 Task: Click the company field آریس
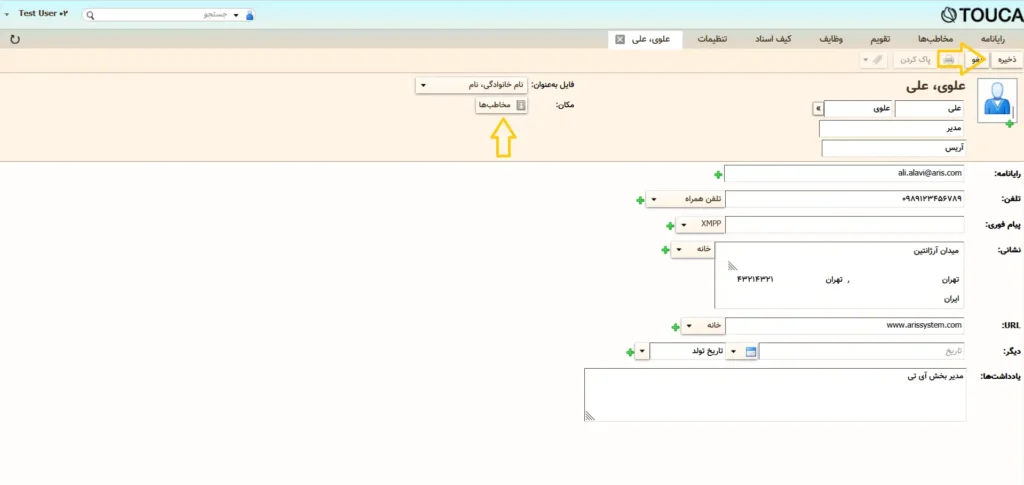coord(894,149)
